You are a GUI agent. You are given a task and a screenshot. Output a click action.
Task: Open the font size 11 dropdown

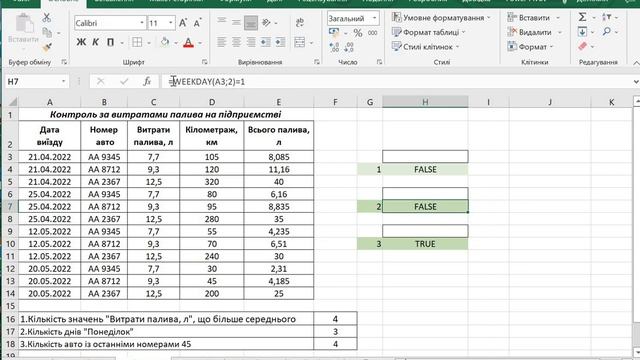pos(171,23)
